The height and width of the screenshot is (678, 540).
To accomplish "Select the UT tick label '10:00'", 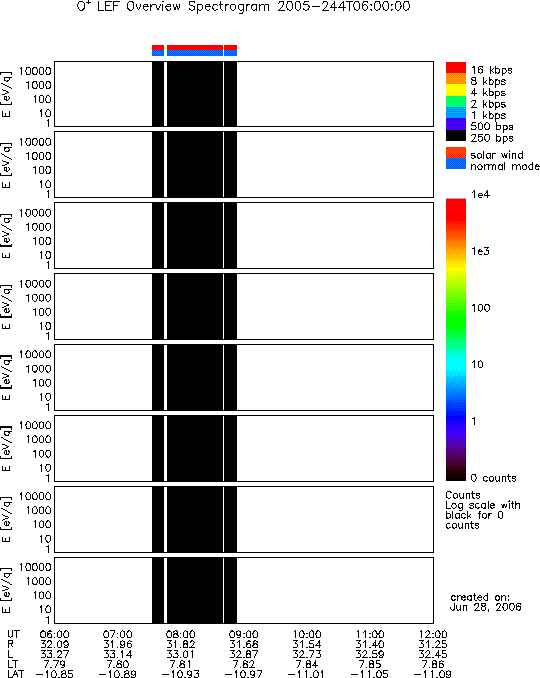I will point(307,634).
